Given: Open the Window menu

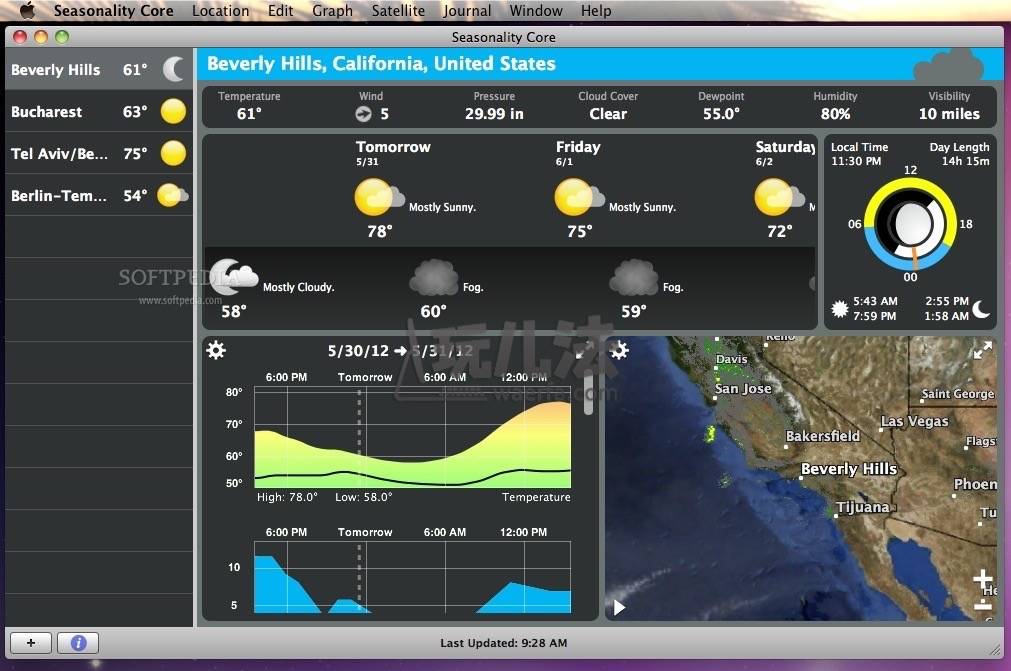Looking at the screenshot, I should [536, 11].
